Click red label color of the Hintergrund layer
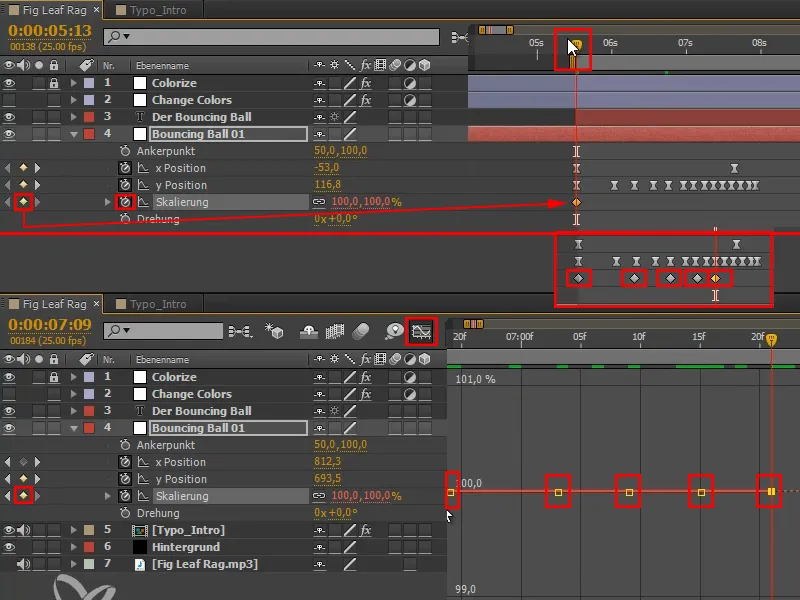 click(89, 547)
